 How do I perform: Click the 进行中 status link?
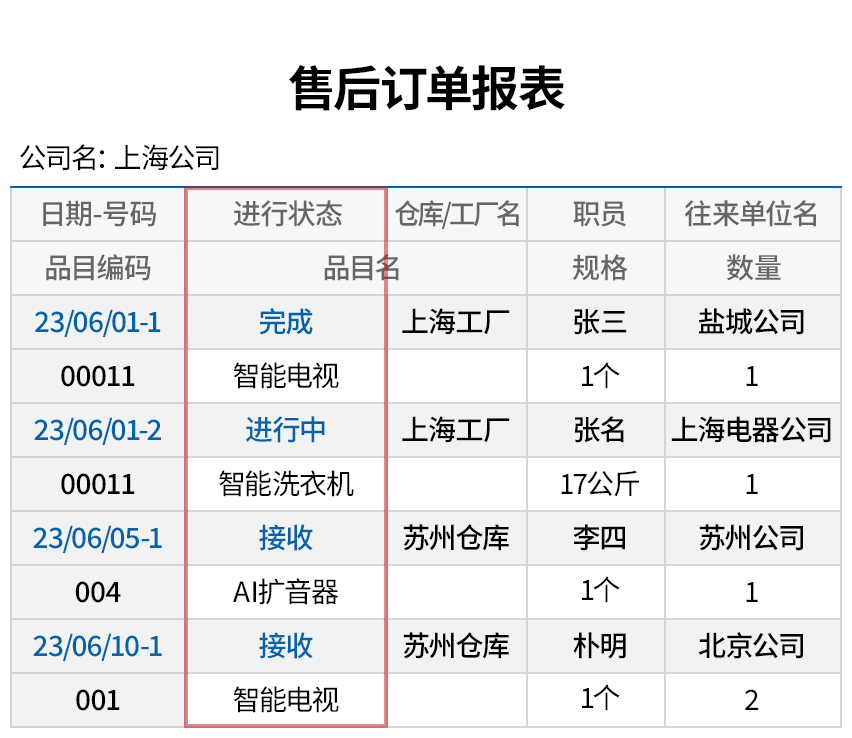point(286,430)
